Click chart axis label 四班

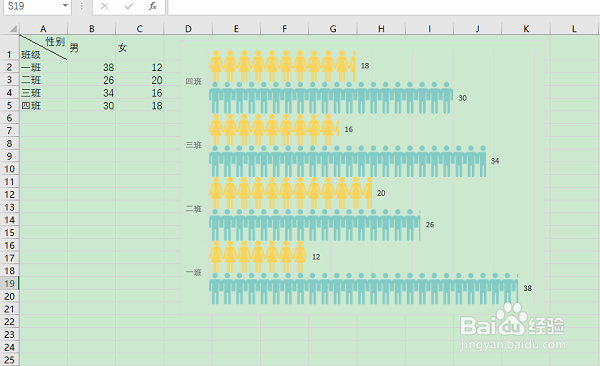coord(193,82)
